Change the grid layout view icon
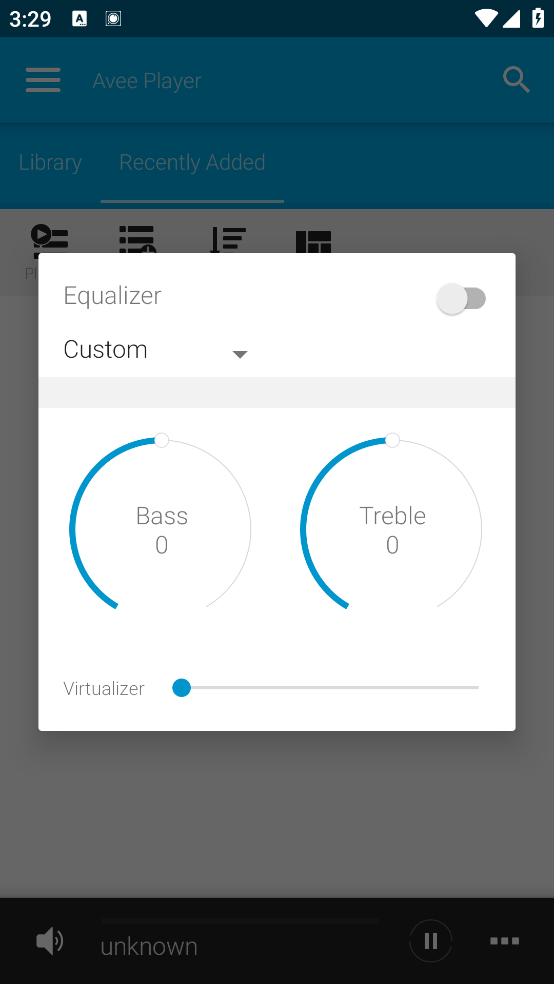The height and width of the screenshot is (984, 554). pos(313,241)
